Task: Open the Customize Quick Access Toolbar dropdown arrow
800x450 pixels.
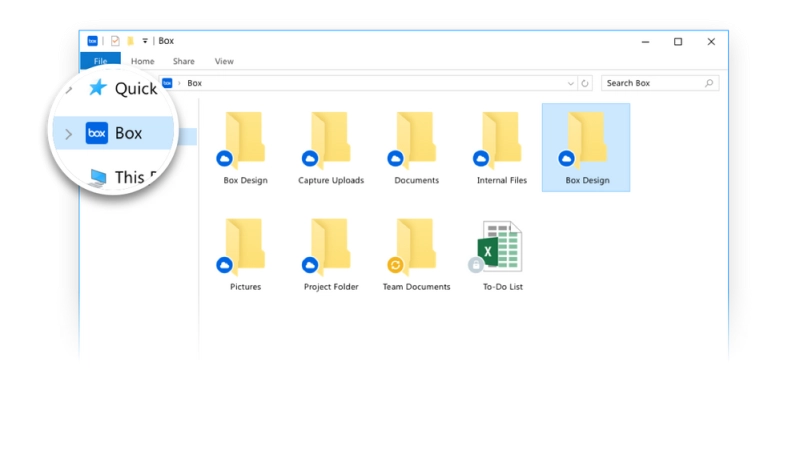Action: point(145,41)
